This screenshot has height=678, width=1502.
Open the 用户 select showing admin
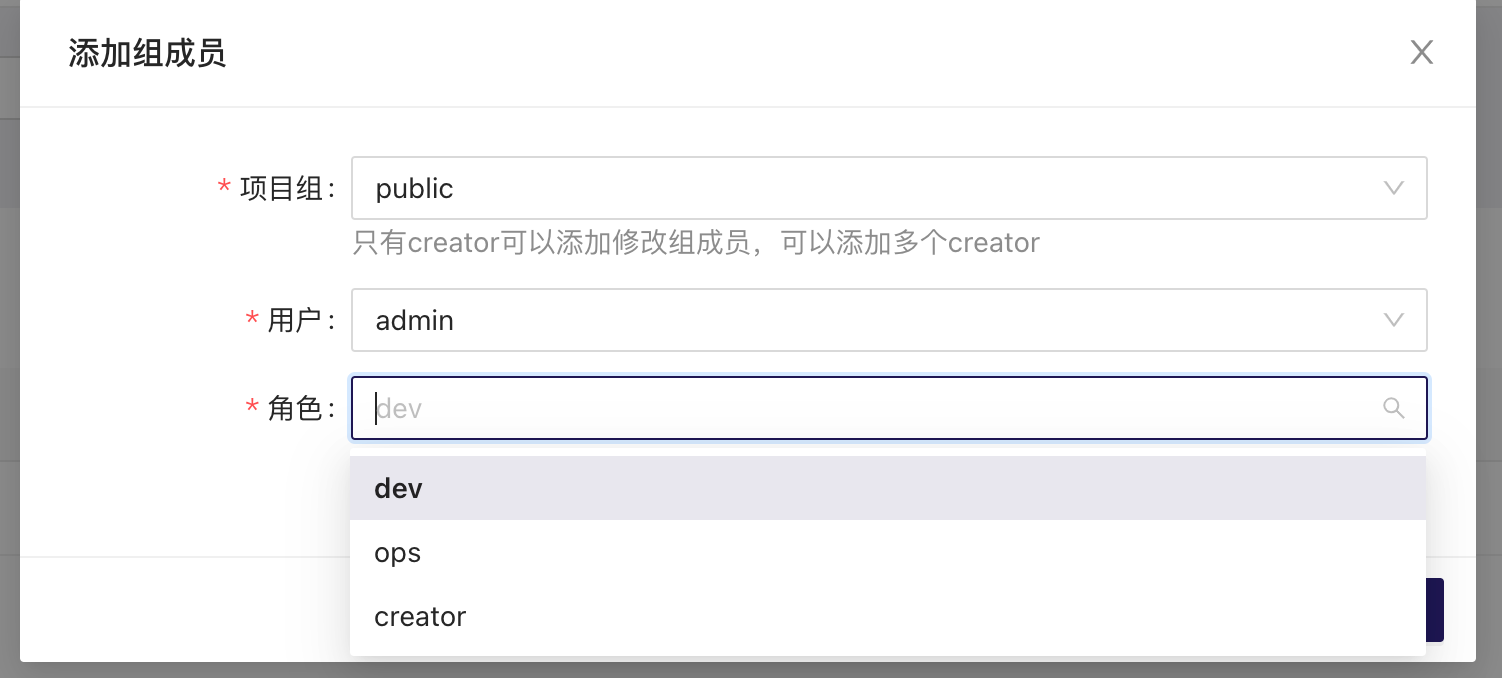point(888,320)
